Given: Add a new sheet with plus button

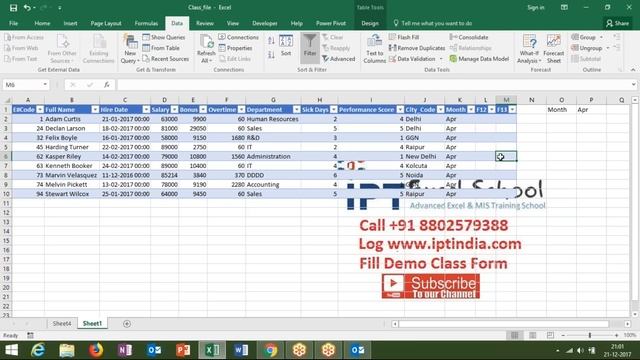Looking at the screenshot, I should pos(127,324).
